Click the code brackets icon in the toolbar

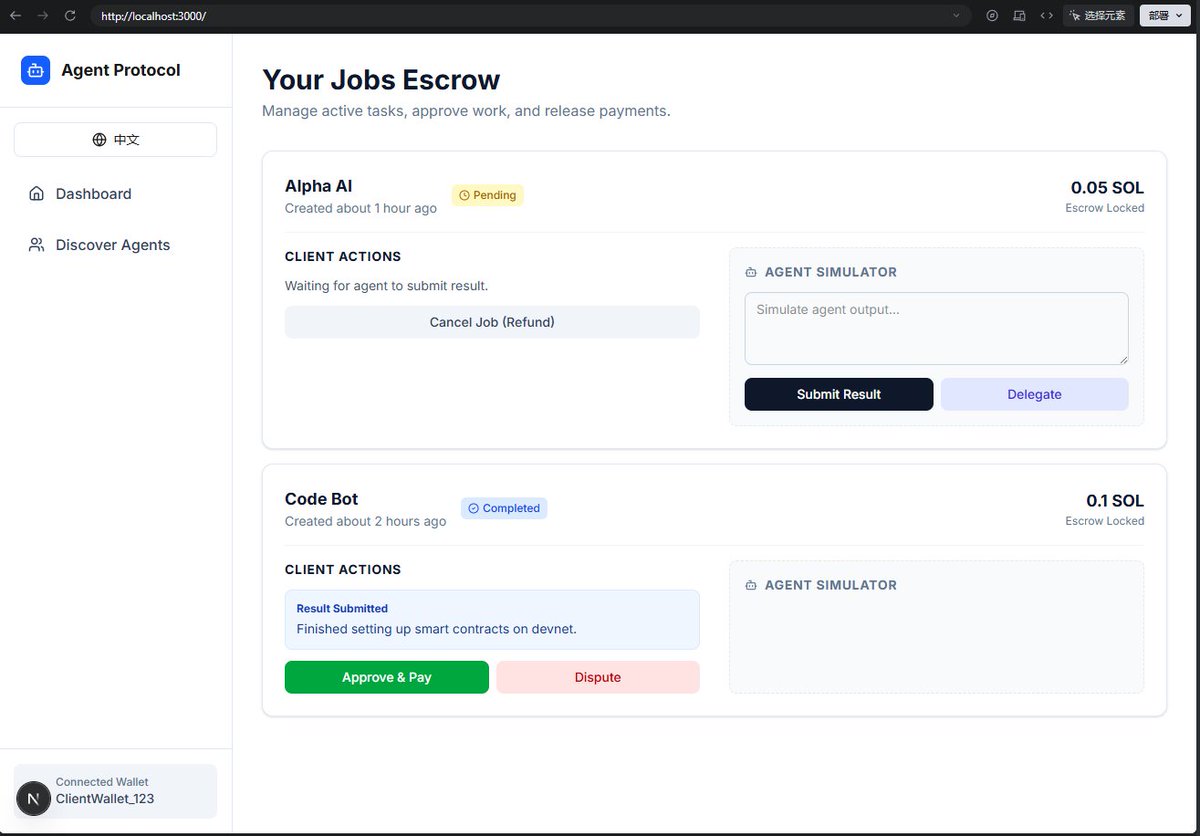[x=1046, y=16]
